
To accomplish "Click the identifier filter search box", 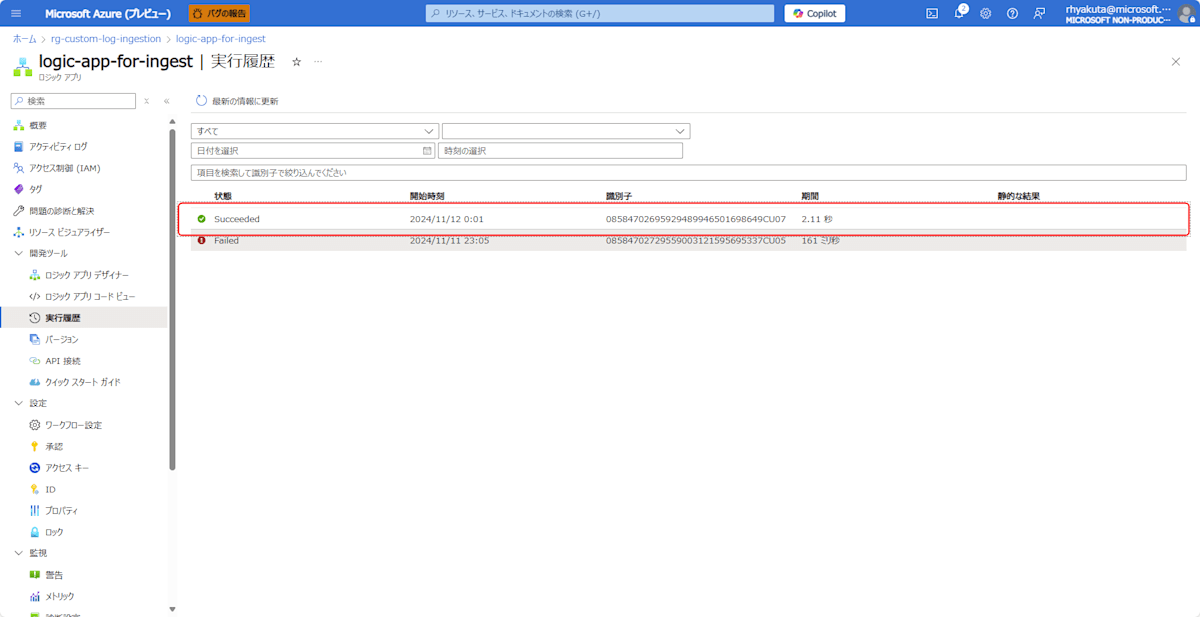I will (x=688, y=173).
